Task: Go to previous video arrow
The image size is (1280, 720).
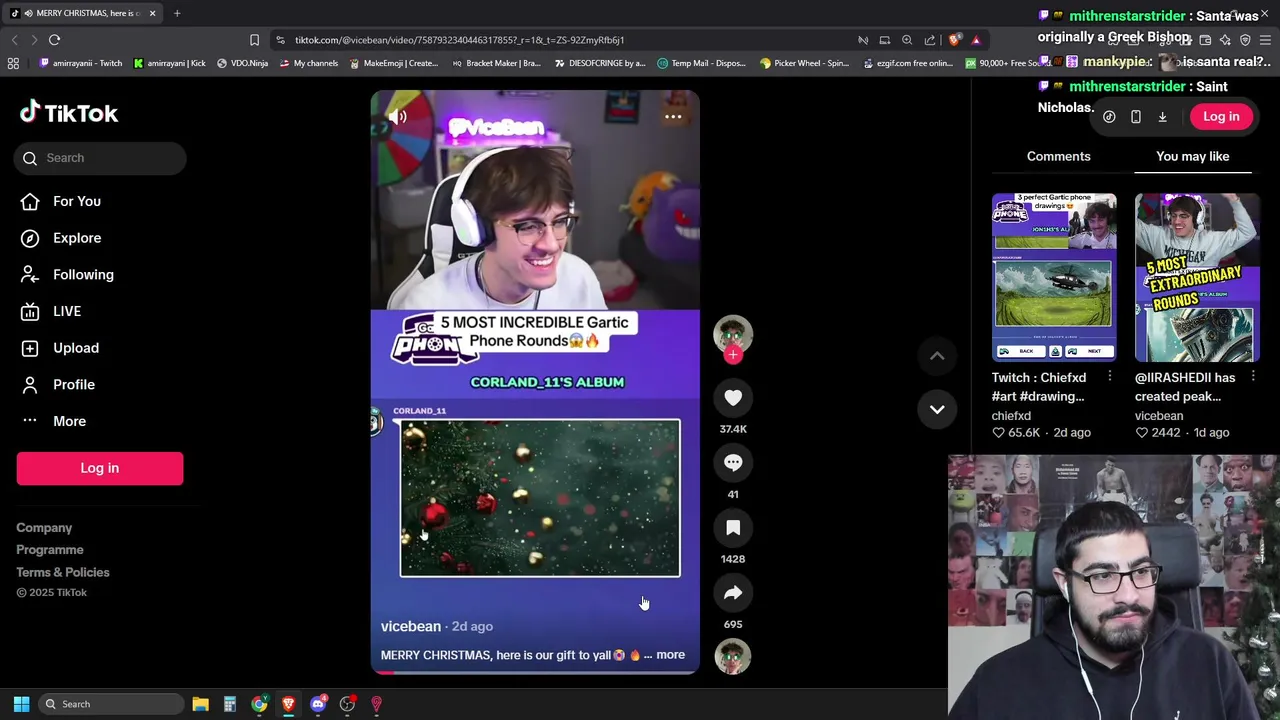Action: tap(937, 356)
